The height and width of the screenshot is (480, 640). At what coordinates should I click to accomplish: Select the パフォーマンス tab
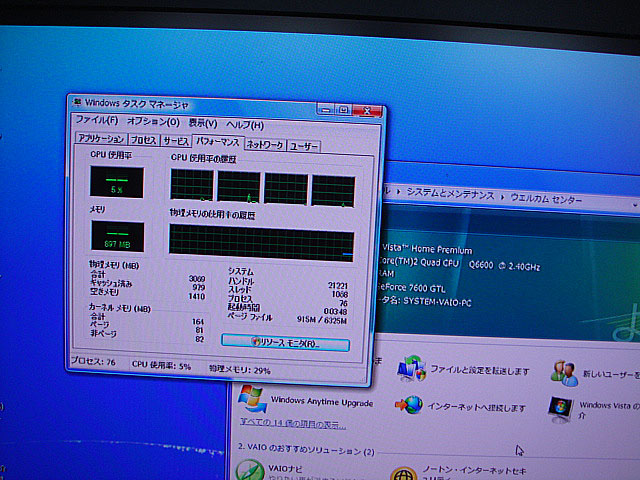tap(218, 141)
